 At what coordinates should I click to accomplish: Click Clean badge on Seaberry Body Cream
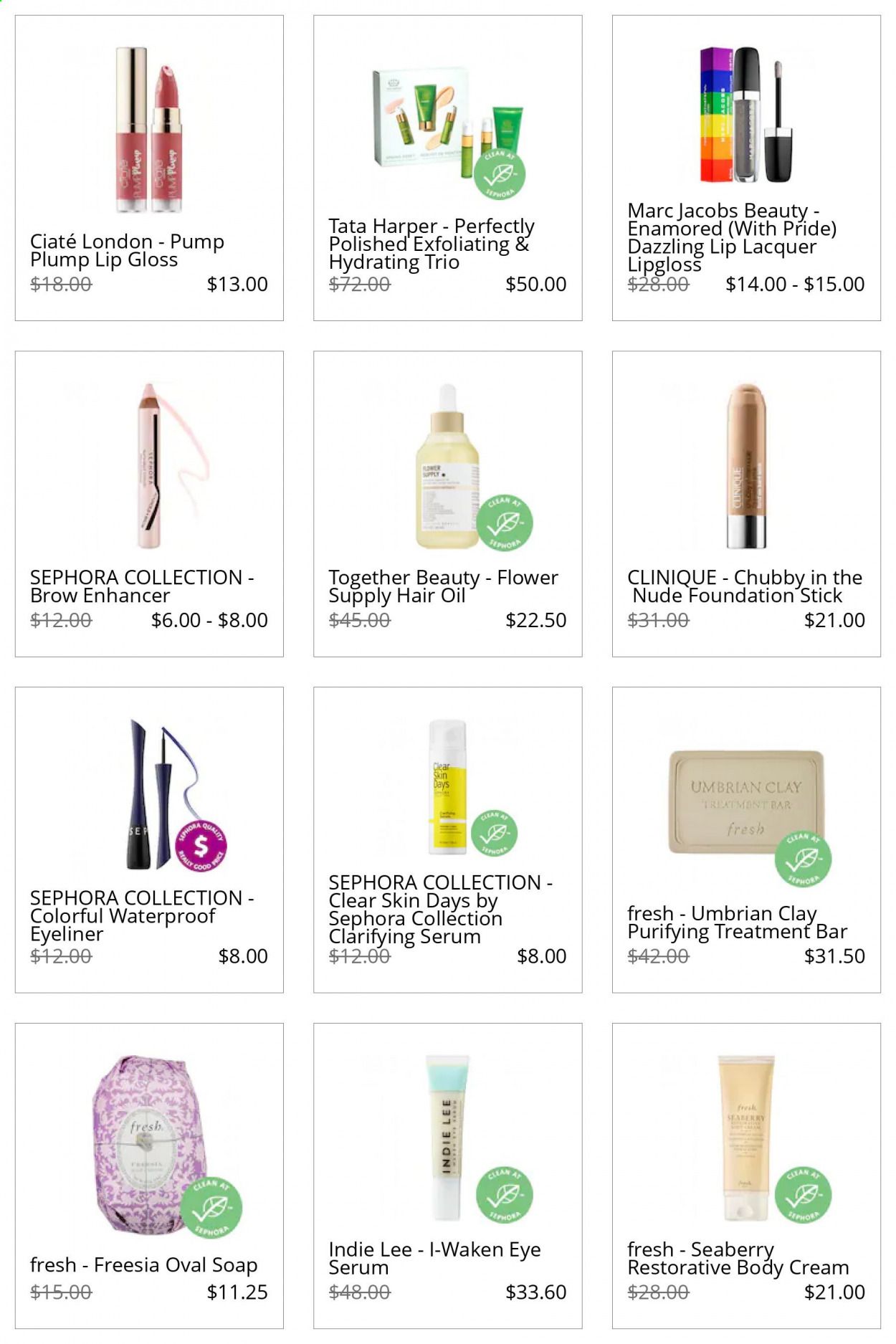tap(803, 1195)
